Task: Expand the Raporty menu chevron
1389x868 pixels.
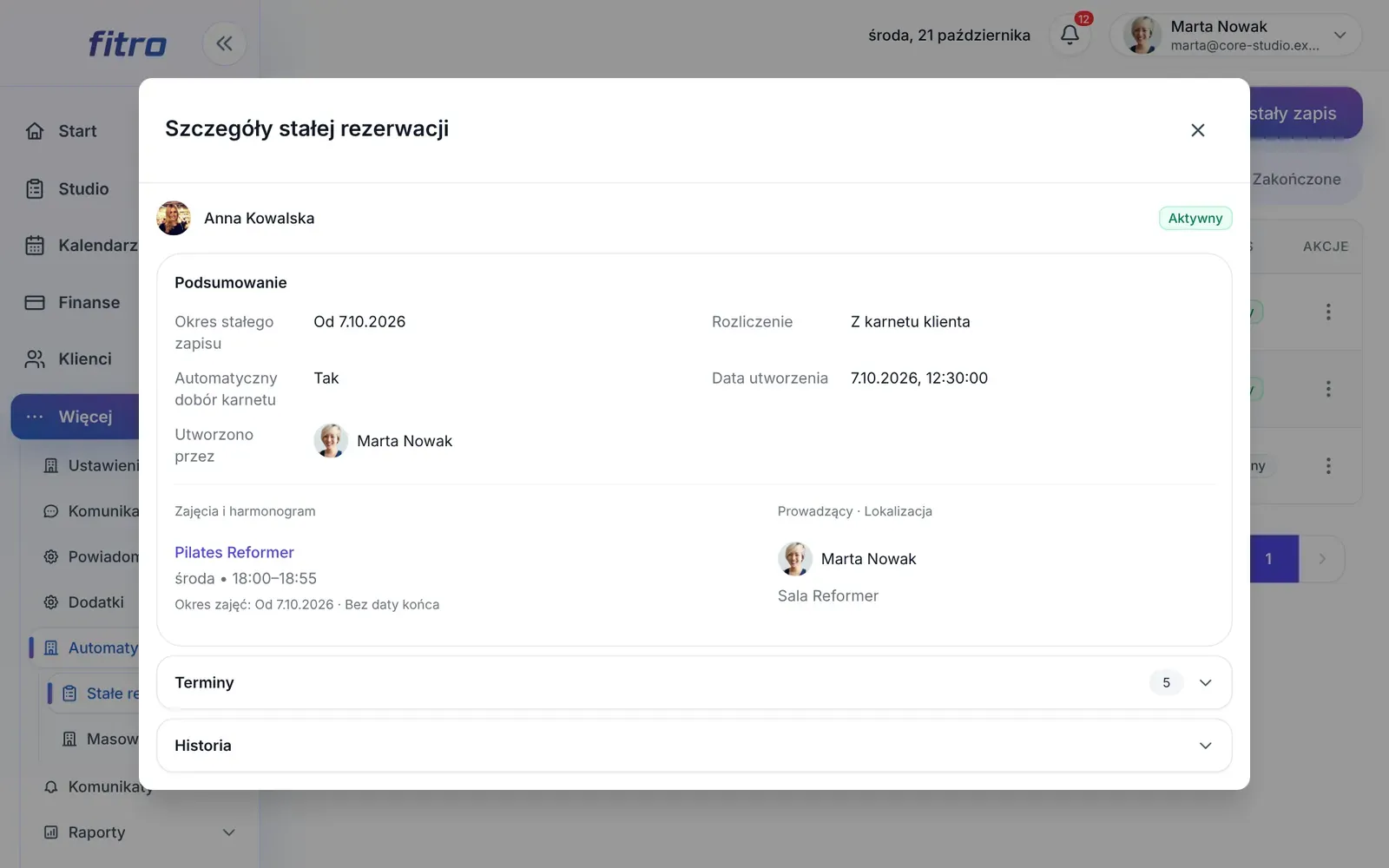Action: [x=229, y=832]
